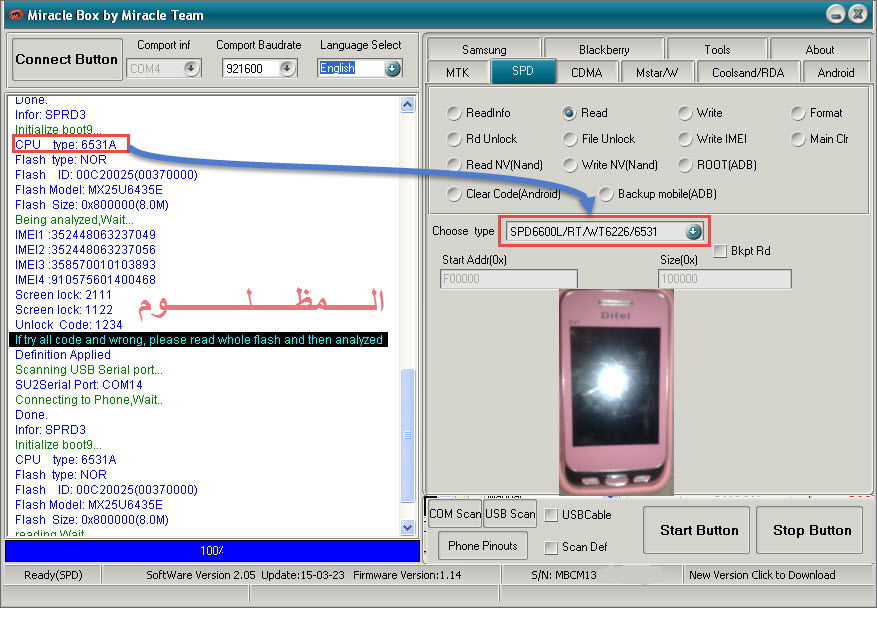The width and height of the screenshot is (877, 636).
Task: Click the log scrollbar up arrow
Action: coord(408,105)
